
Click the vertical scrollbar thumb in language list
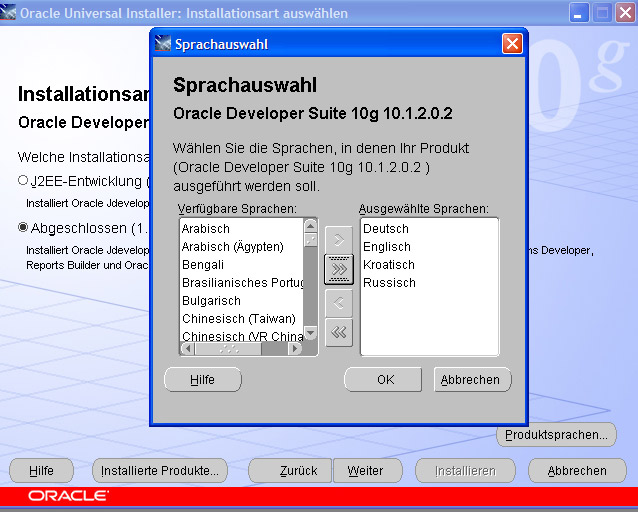coord(310,239)
